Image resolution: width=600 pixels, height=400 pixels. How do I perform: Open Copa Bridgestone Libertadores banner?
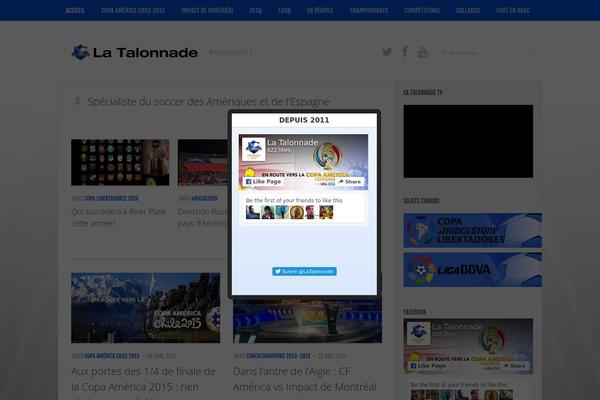click(473, 230)
